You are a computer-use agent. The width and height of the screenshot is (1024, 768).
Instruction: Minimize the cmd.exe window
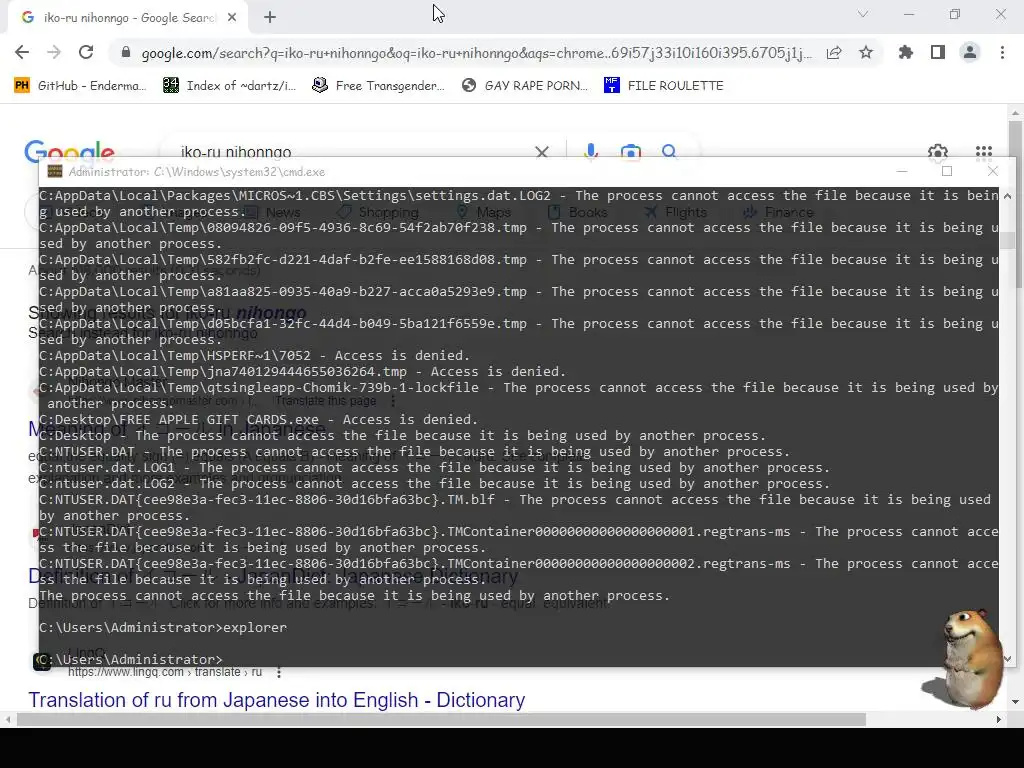(x=902, y=171)
